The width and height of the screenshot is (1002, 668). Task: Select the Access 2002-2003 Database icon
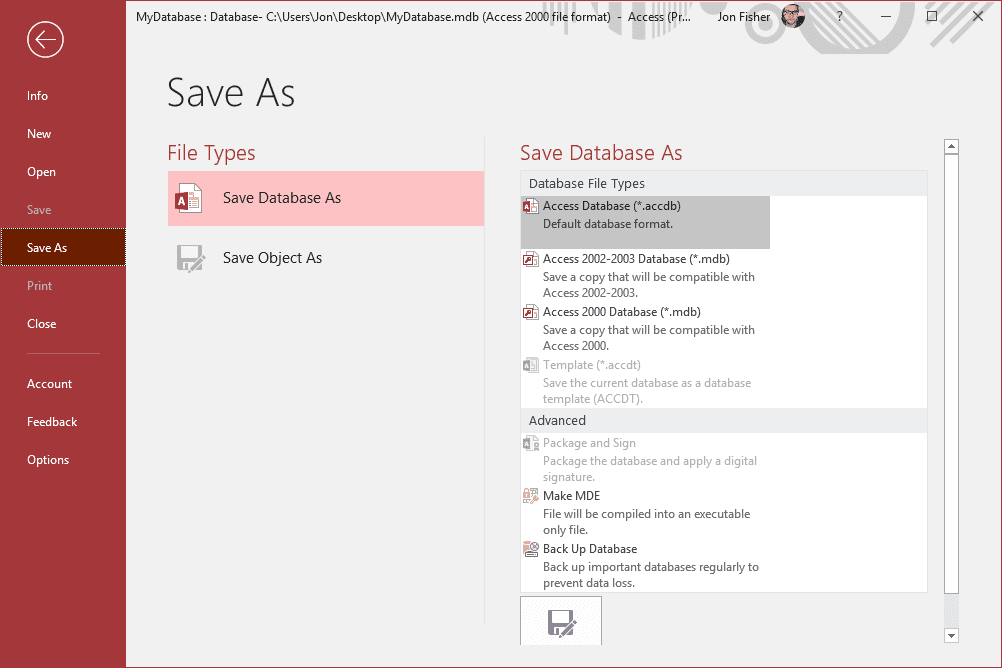[x=531, y=259]
